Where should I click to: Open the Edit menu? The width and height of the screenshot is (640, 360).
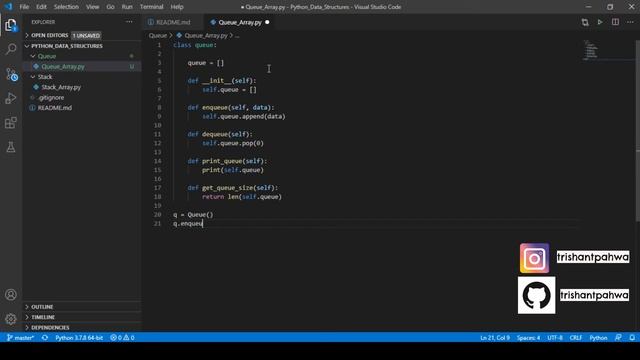coord(41,7)
